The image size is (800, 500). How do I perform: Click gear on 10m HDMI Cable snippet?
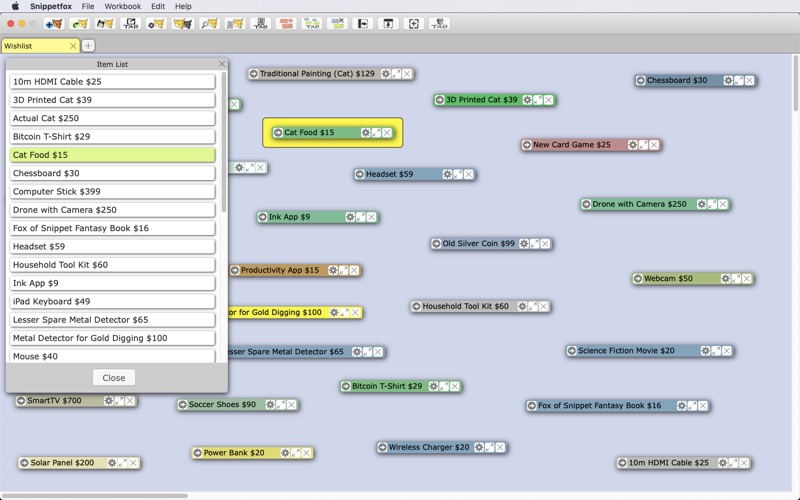pyautogui.click(x=722, y=463)
